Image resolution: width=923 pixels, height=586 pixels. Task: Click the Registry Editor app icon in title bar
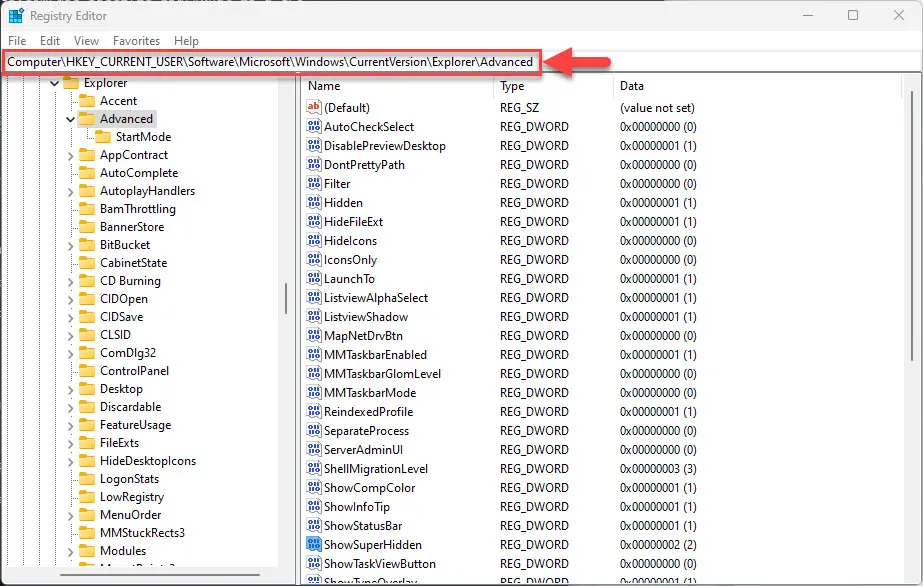pyautogui.click(x=16, y=16)
